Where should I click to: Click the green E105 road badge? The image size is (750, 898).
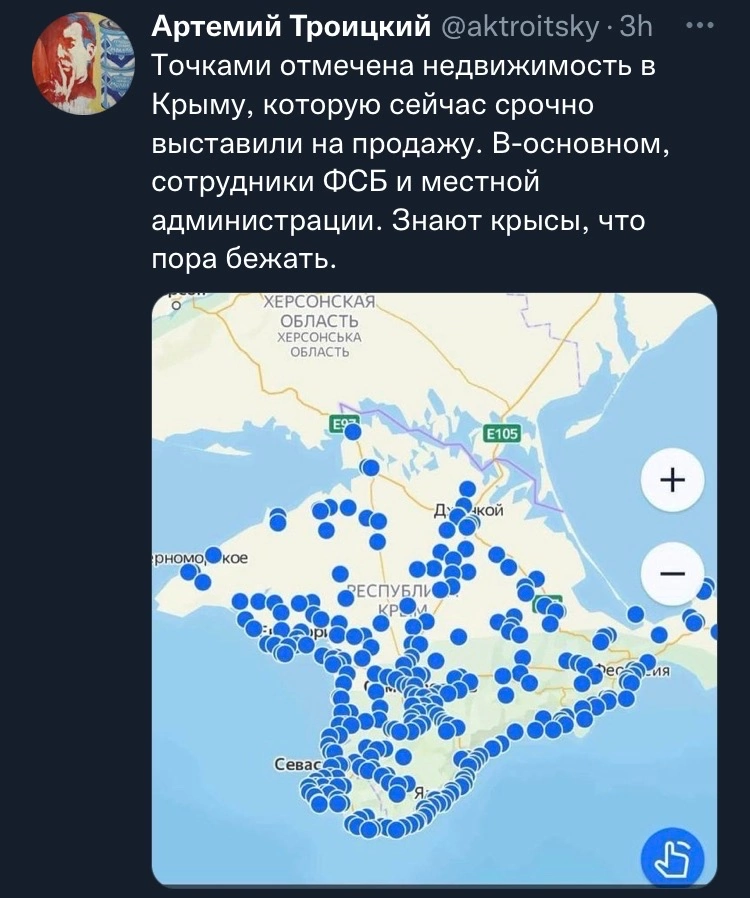pos(502,433)
